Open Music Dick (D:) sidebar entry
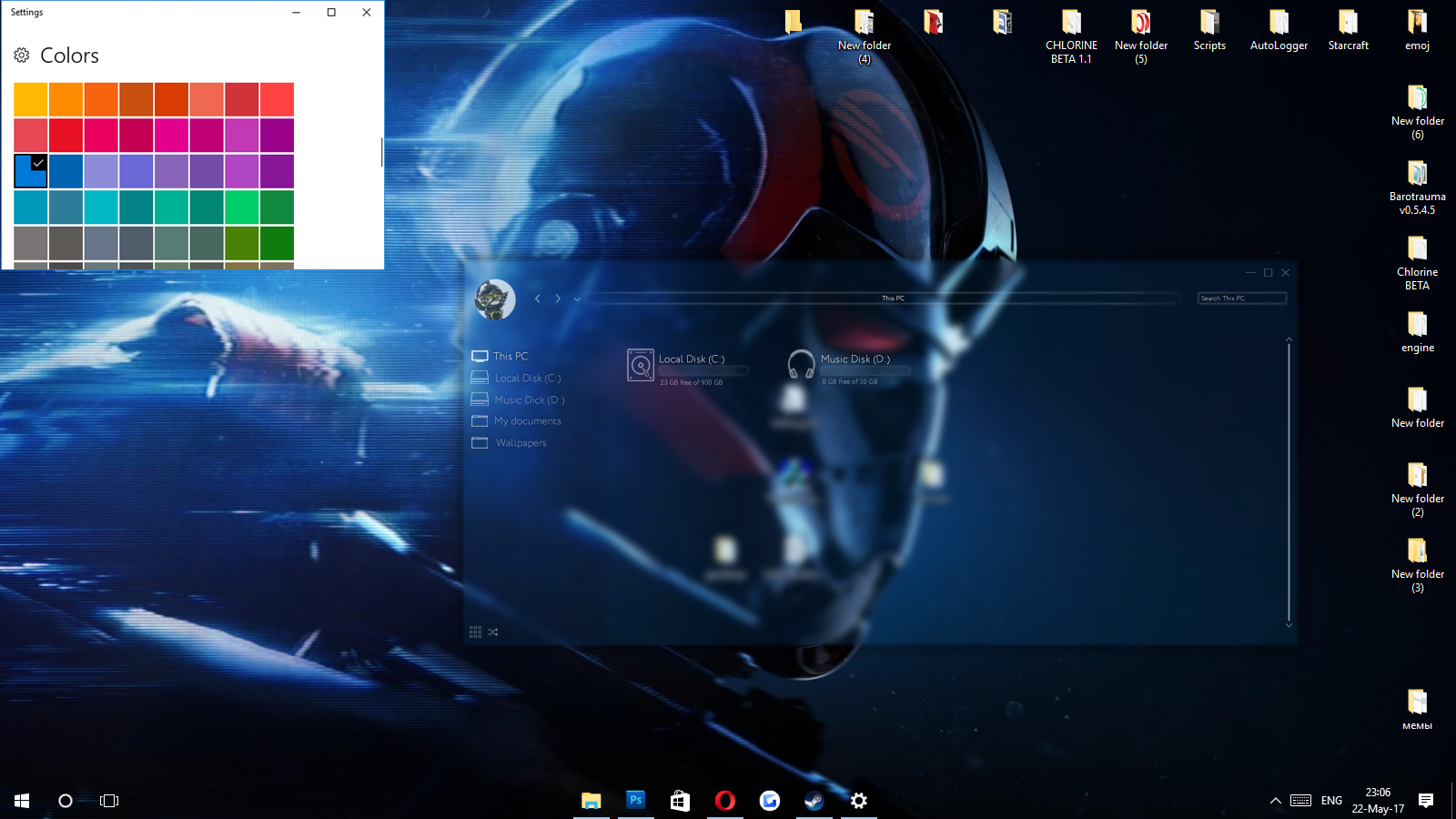This screenshot has width=1456, height=819. [x=518, y=399]
